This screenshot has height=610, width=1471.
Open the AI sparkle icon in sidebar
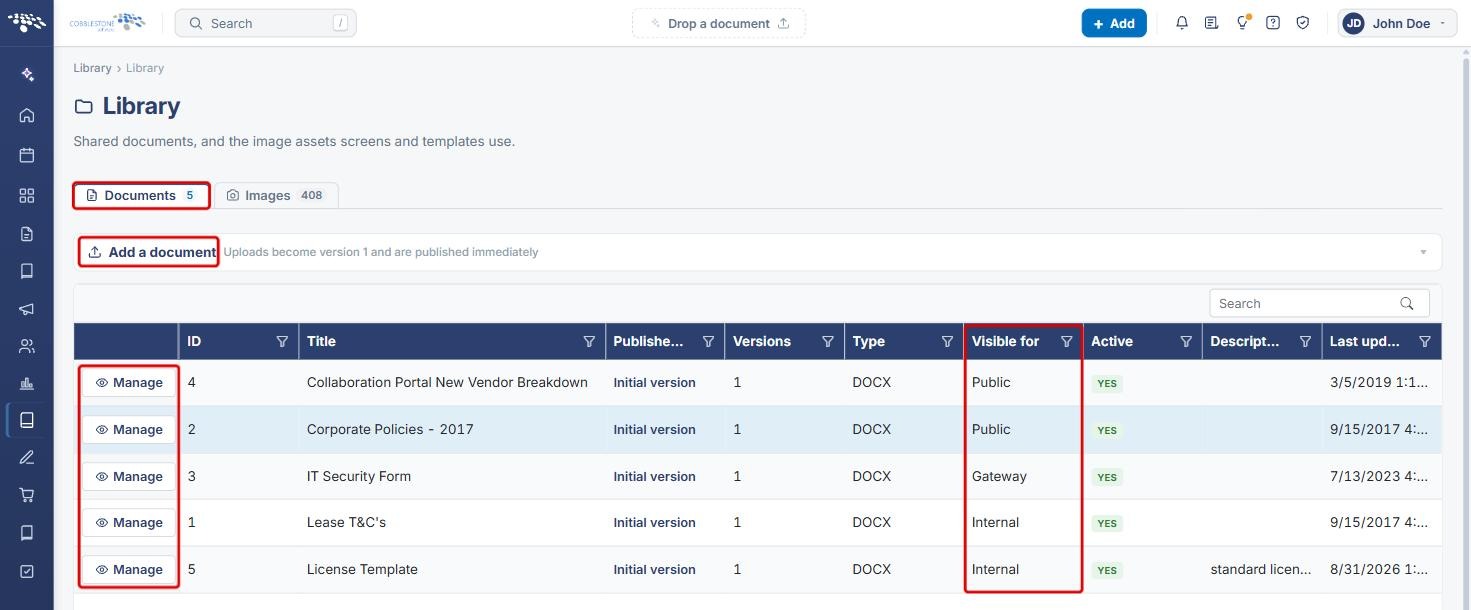pyautogui.click(x=27, y=75)
